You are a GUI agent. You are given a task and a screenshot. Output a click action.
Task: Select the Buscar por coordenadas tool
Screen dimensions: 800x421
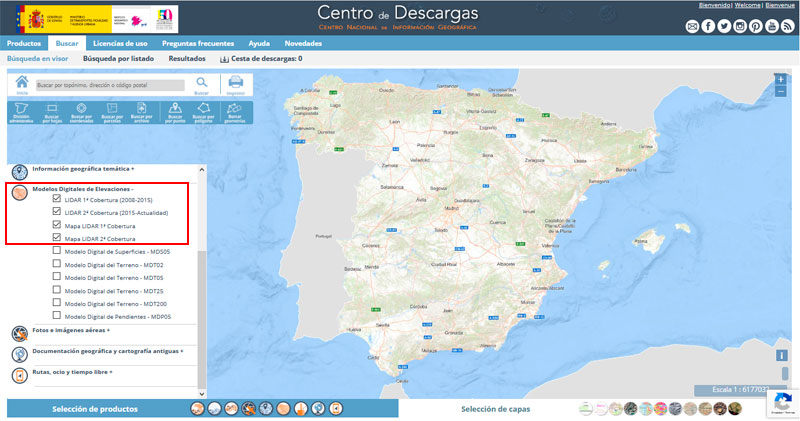[81, 112]
